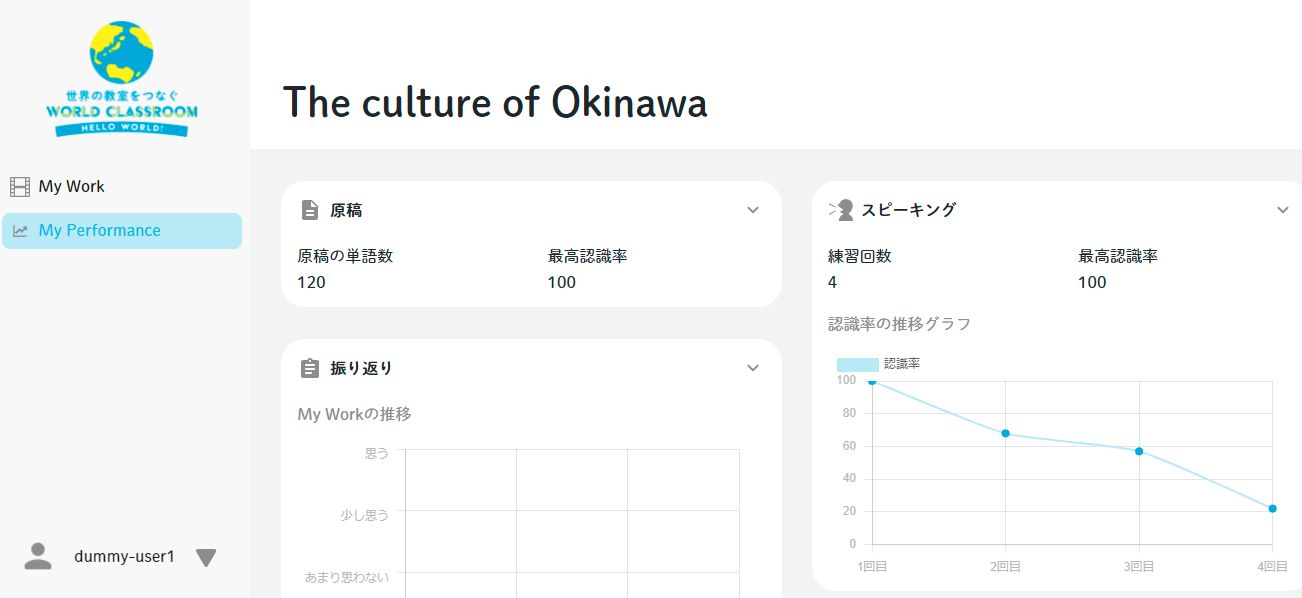
Task: Collapse the 振り返り card with chevron
Action: [x=753, y=369]
